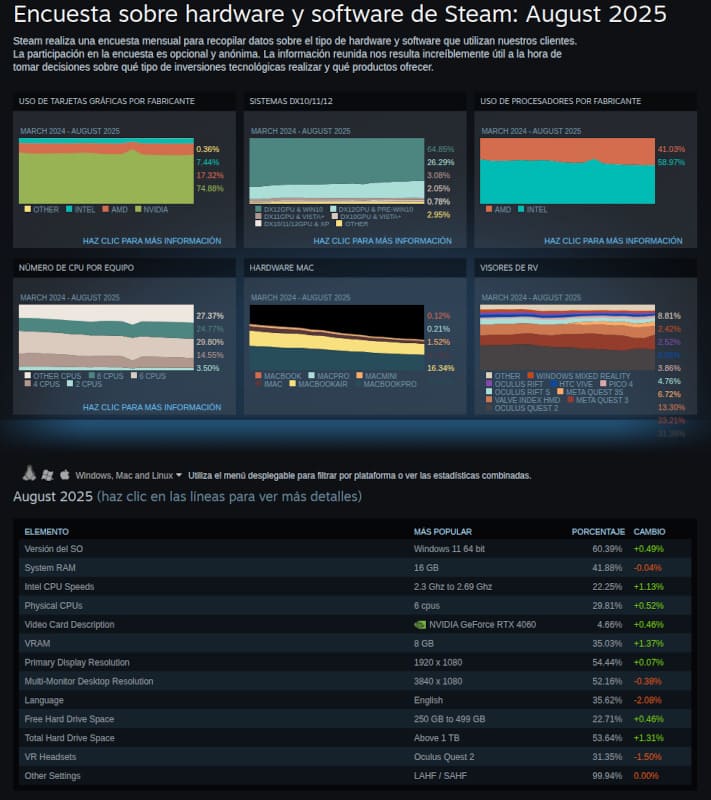Expand the VR Headsets row
711x800 pixels.
click(x=355, y=757)
